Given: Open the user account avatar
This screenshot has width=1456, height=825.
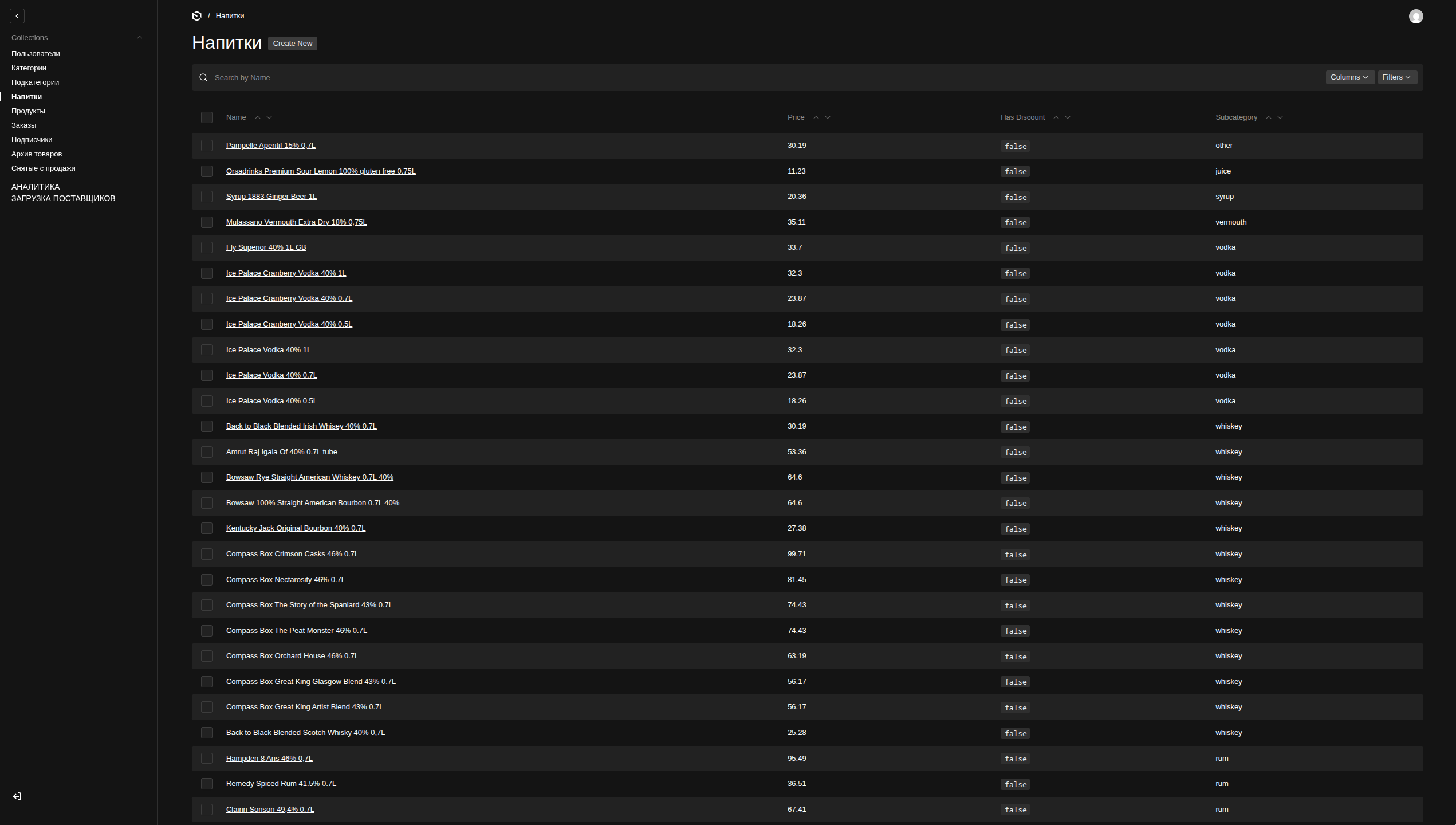Looking at the screenshot, I should pos(1416,16).
